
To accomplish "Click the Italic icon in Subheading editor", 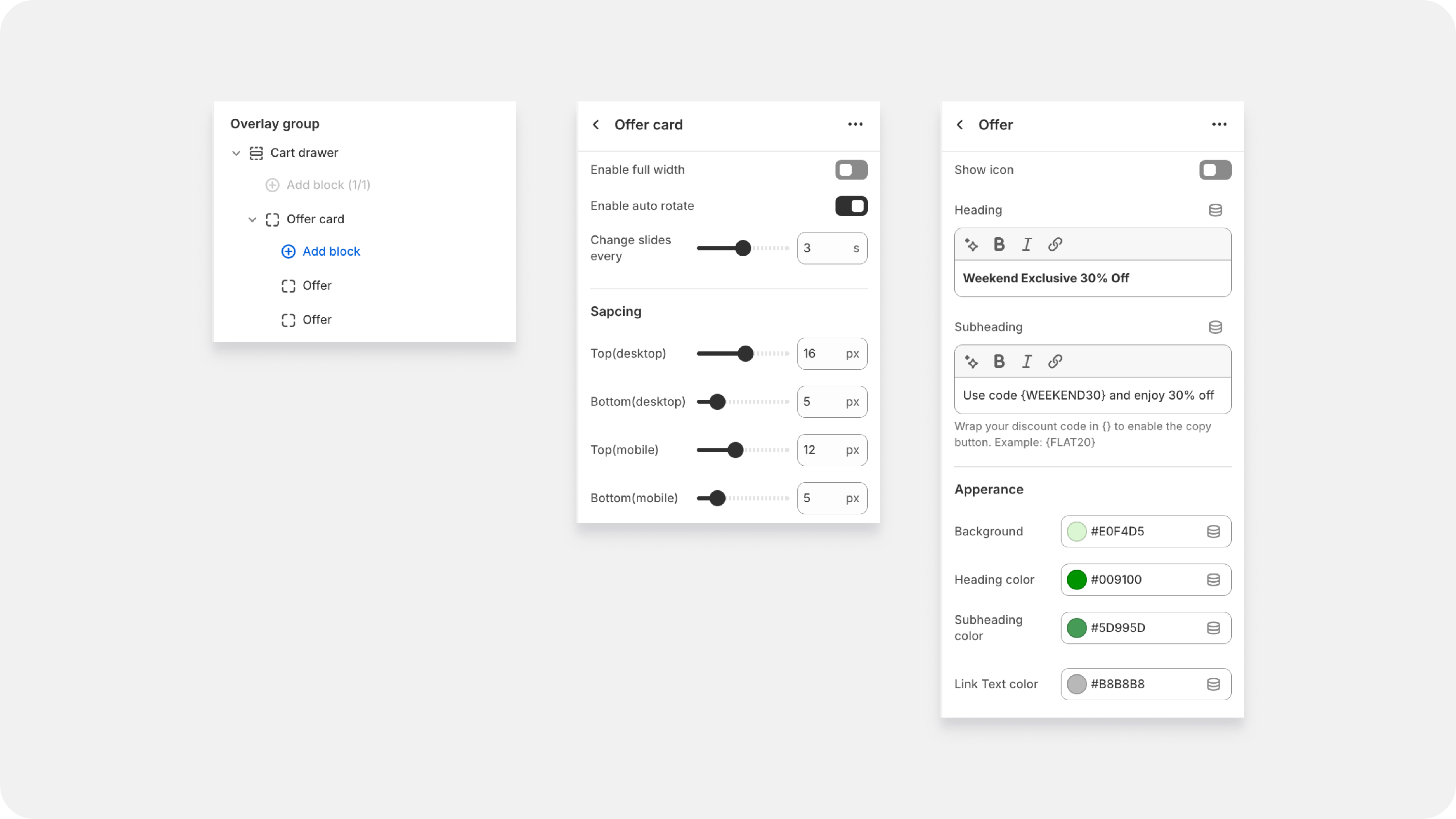I will pyautogui.click(x=1026, y=361).
